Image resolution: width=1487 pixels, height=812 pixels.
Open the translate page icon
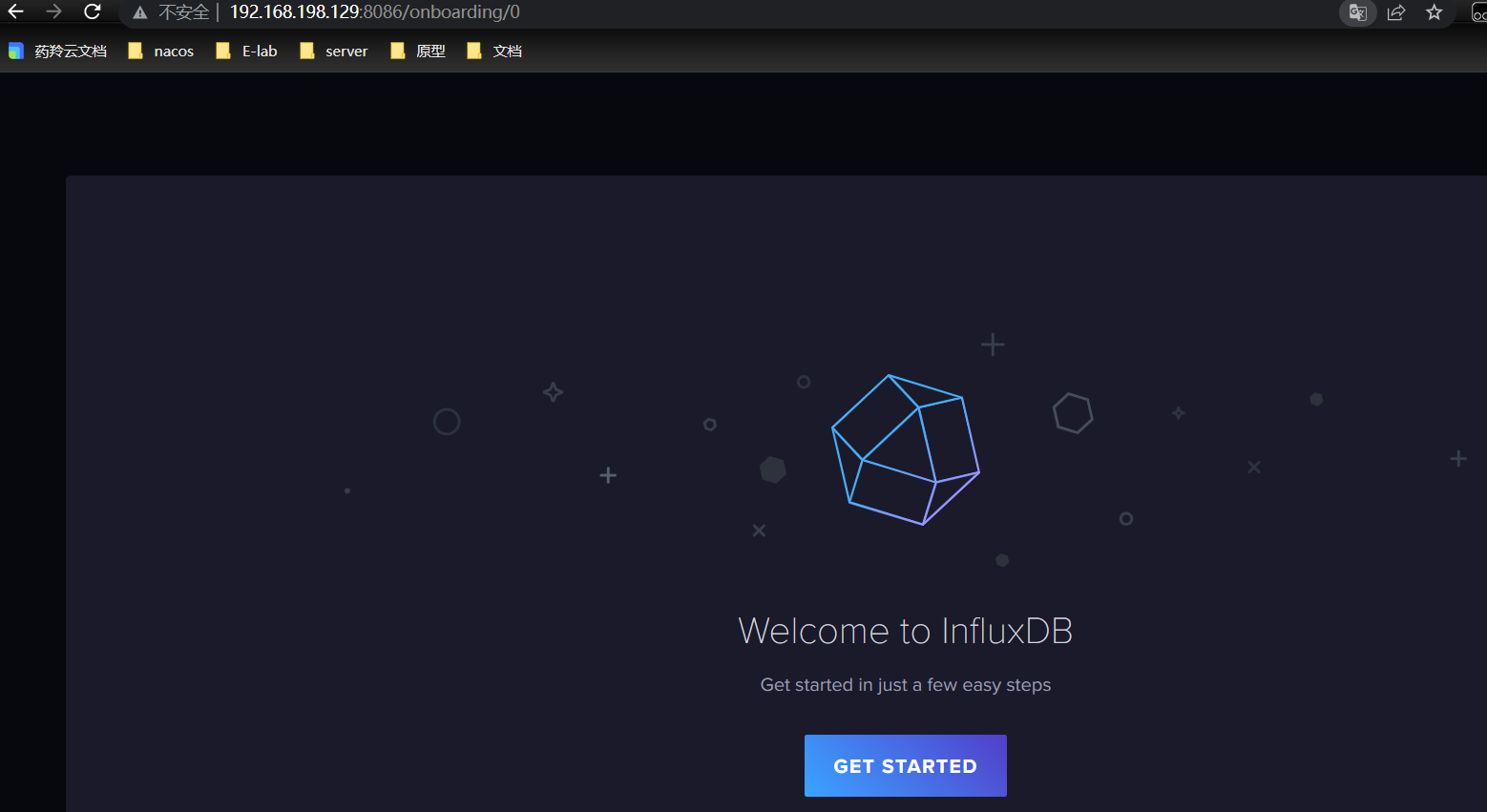1357,12
